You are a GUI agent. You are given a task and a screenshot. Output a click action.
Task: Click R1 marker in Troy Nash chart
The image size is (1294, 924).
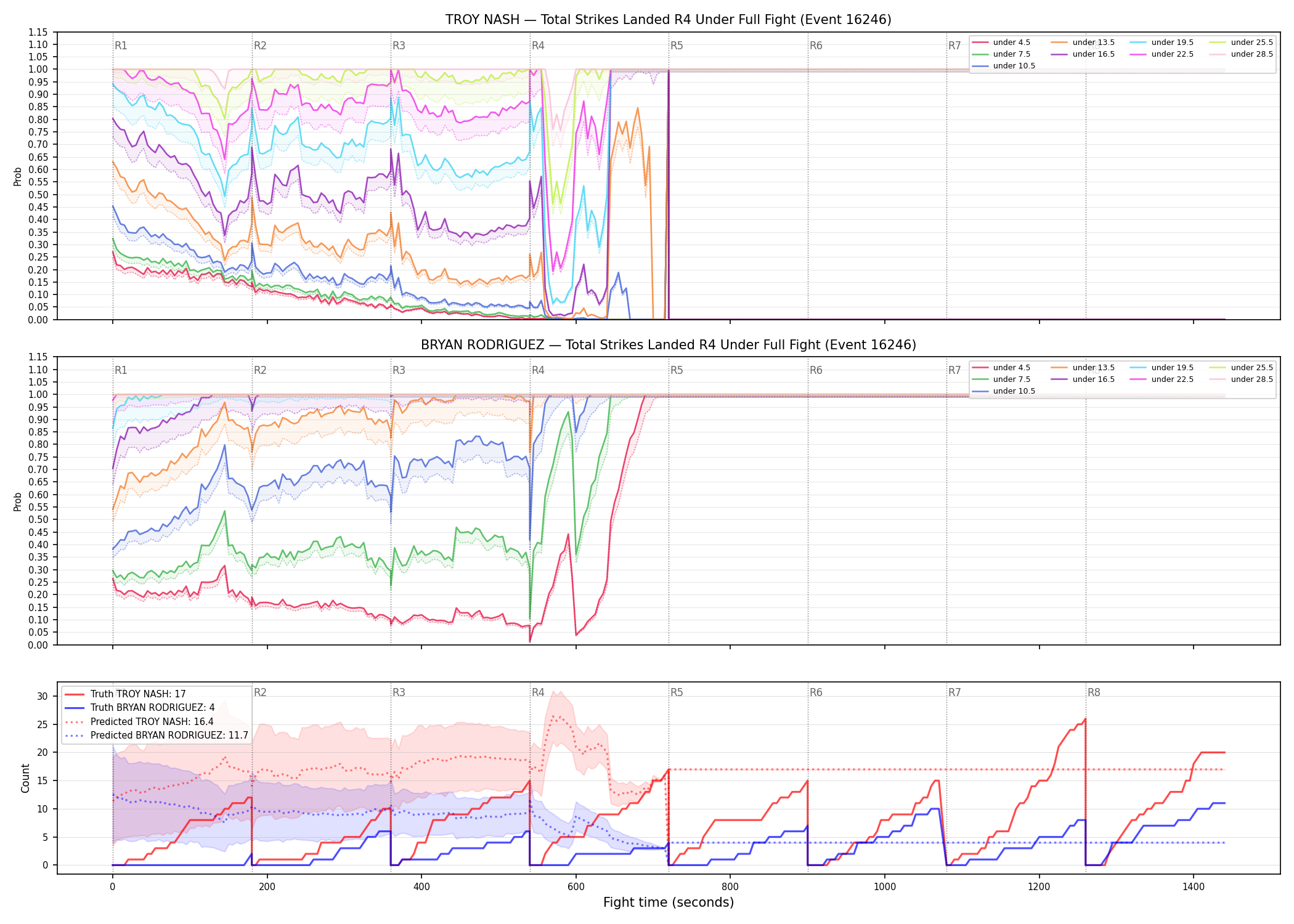click(121, 46)
